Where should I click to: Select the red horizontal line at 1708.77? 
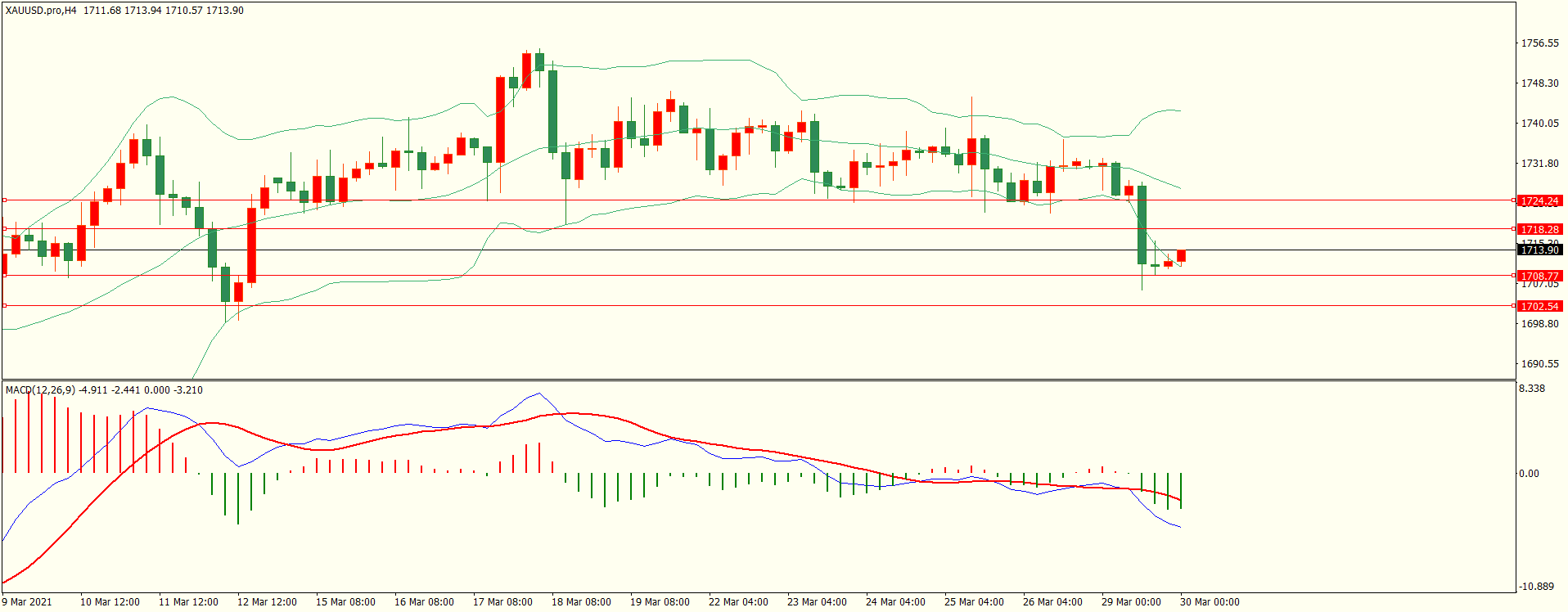(758, 276)
